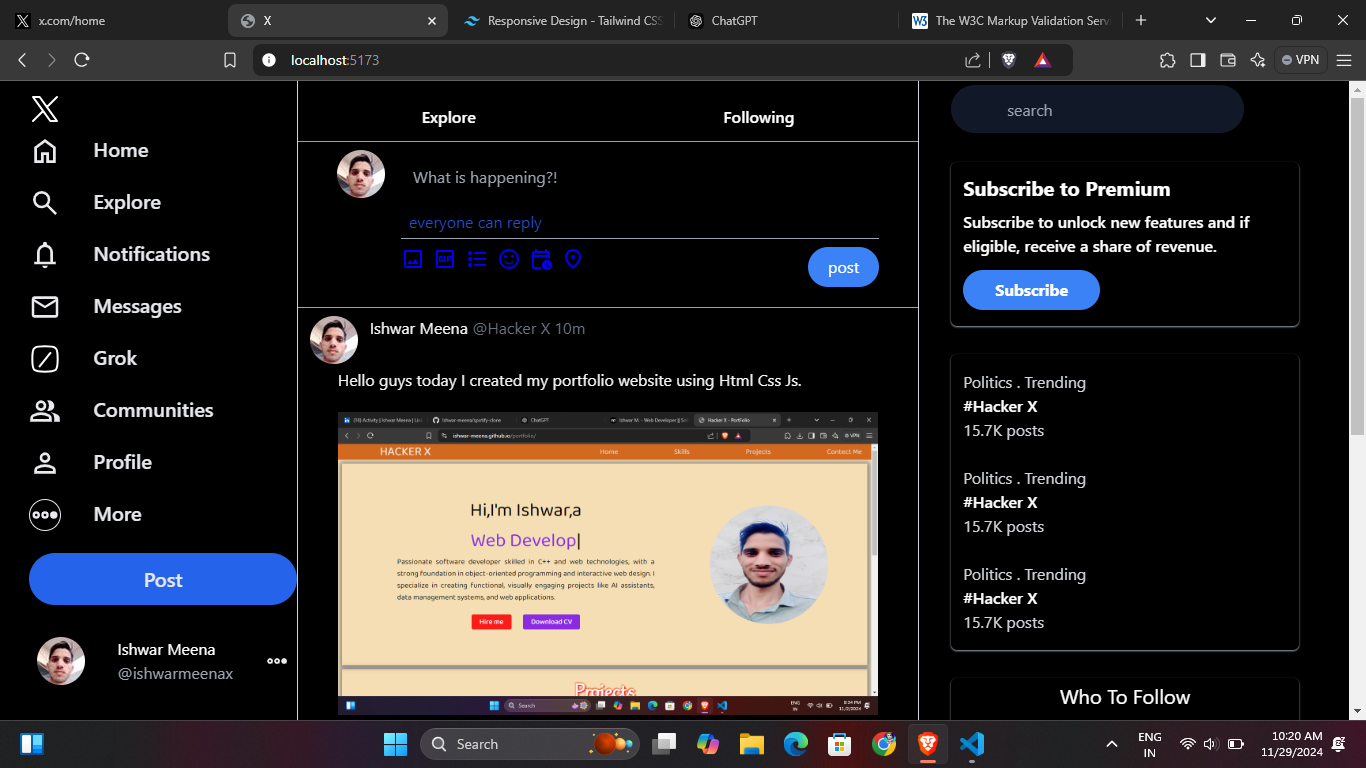
Task: Click the More circle icon
Action: pyautogui.click(x=45, y=515)
